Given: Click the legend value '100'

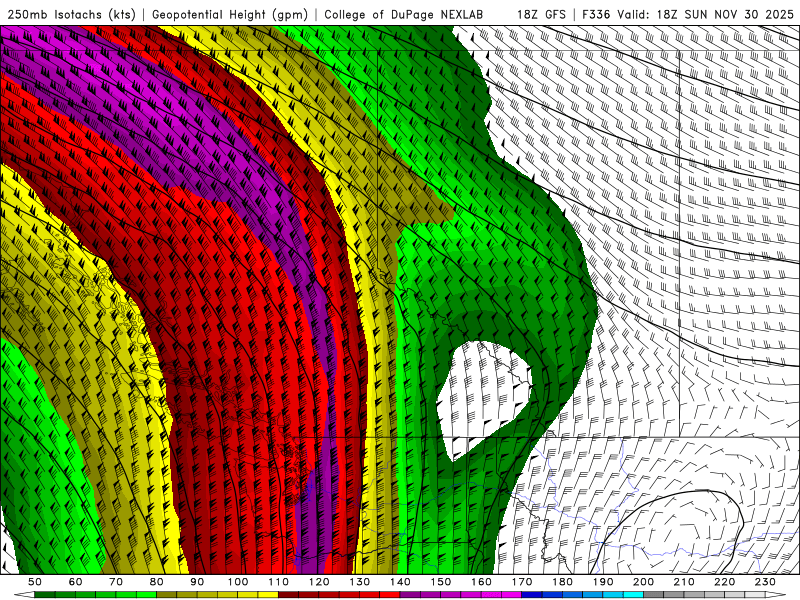Looking at the screenshot, I should click(238, 582).
